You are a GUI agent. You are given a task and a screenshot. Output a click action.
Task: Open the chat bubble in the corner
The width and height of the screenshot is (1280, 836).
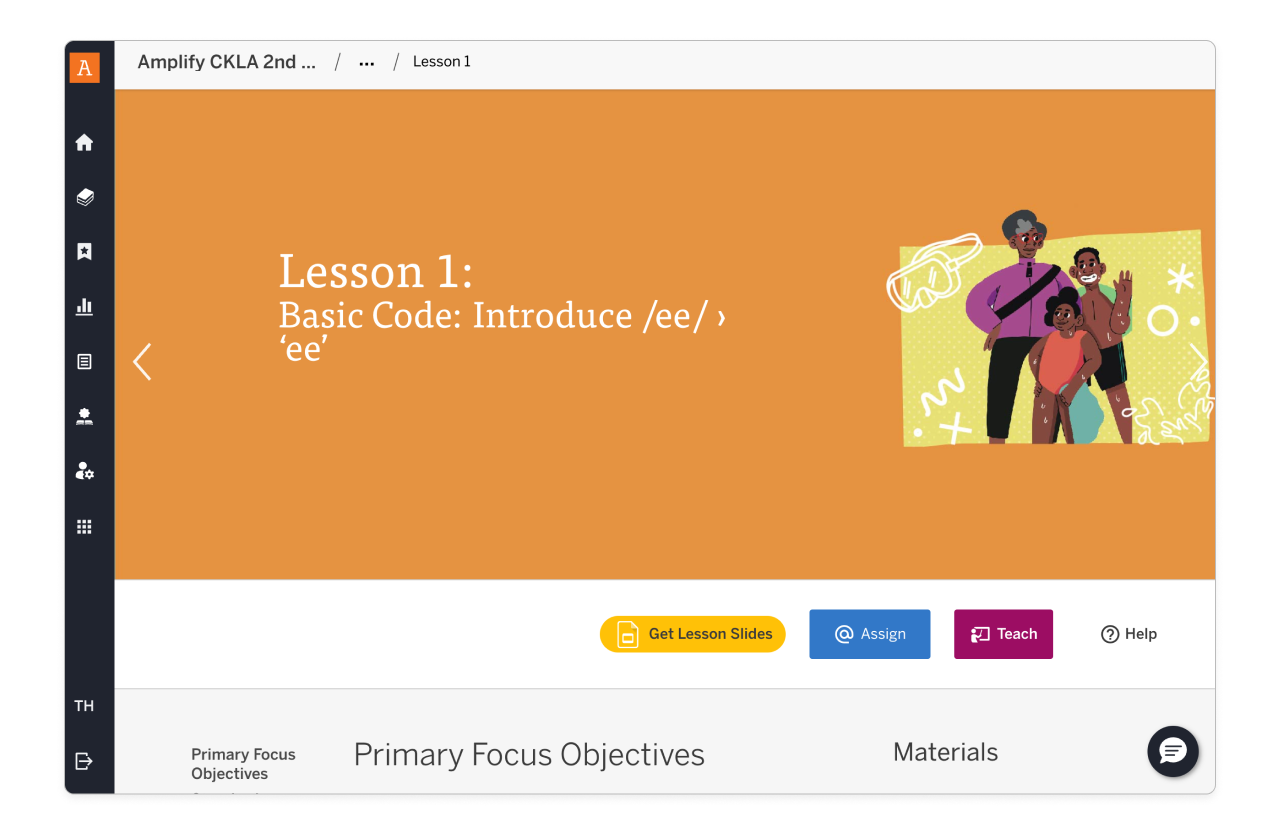pos(1172,752)
